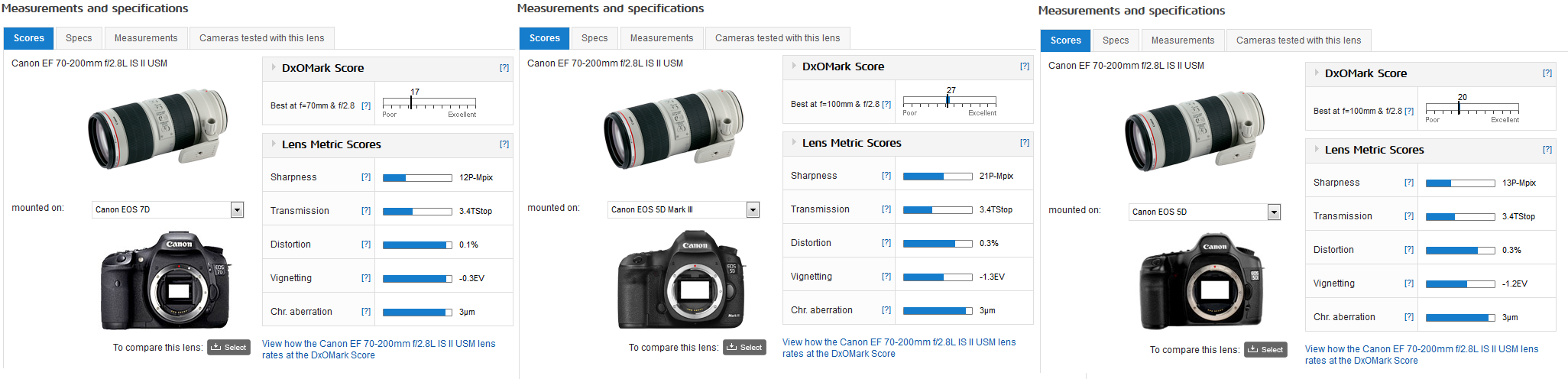This screenshot has width=1568, height=379.
Task: Open 'Cameras tested with this lens' in 5D Mark III panel
Action: [x=777, y=38]
